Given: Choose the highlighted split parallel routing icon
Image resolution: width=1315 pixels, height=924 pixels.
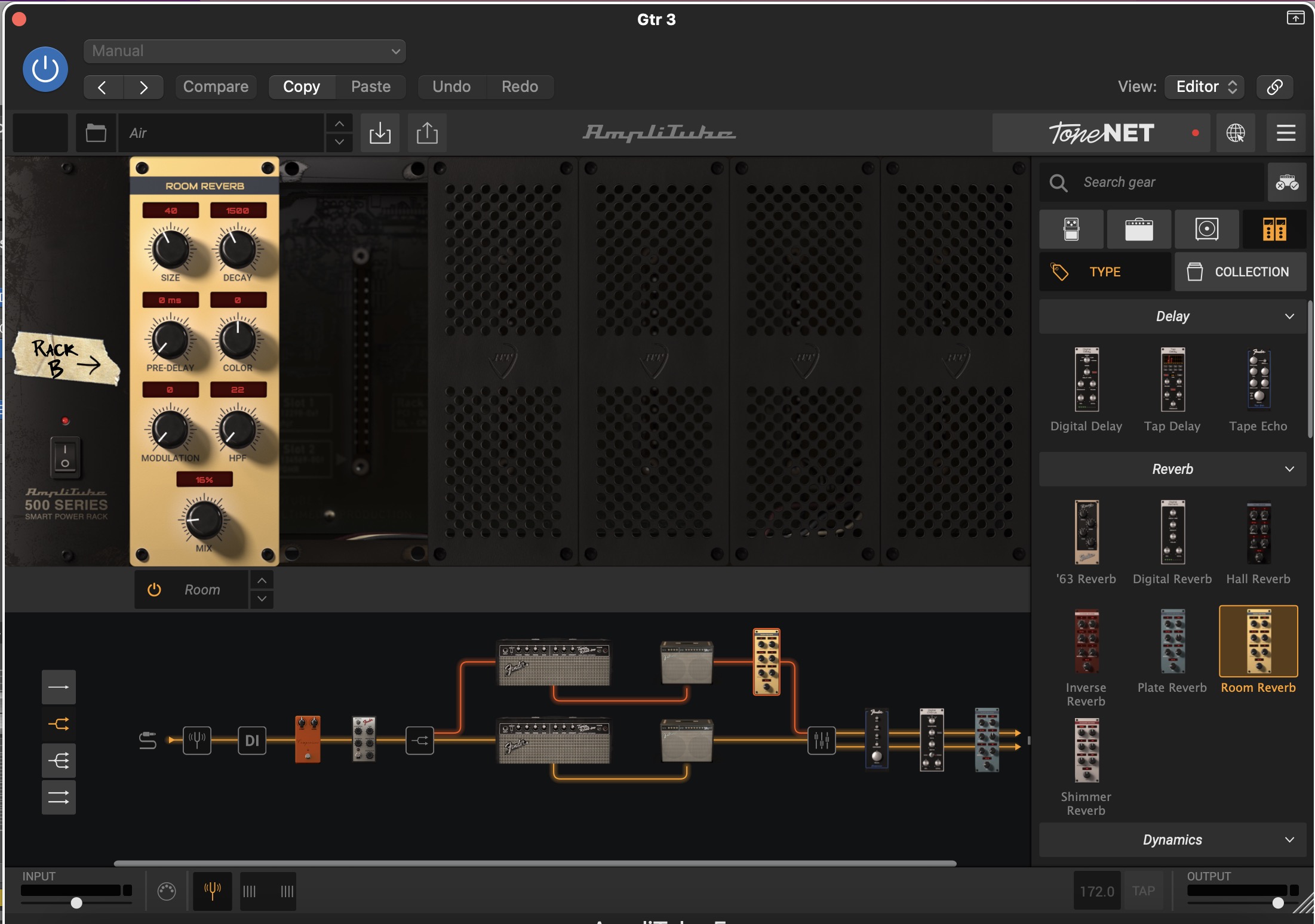Looking at the screenshot, I should tap(59, 724).
